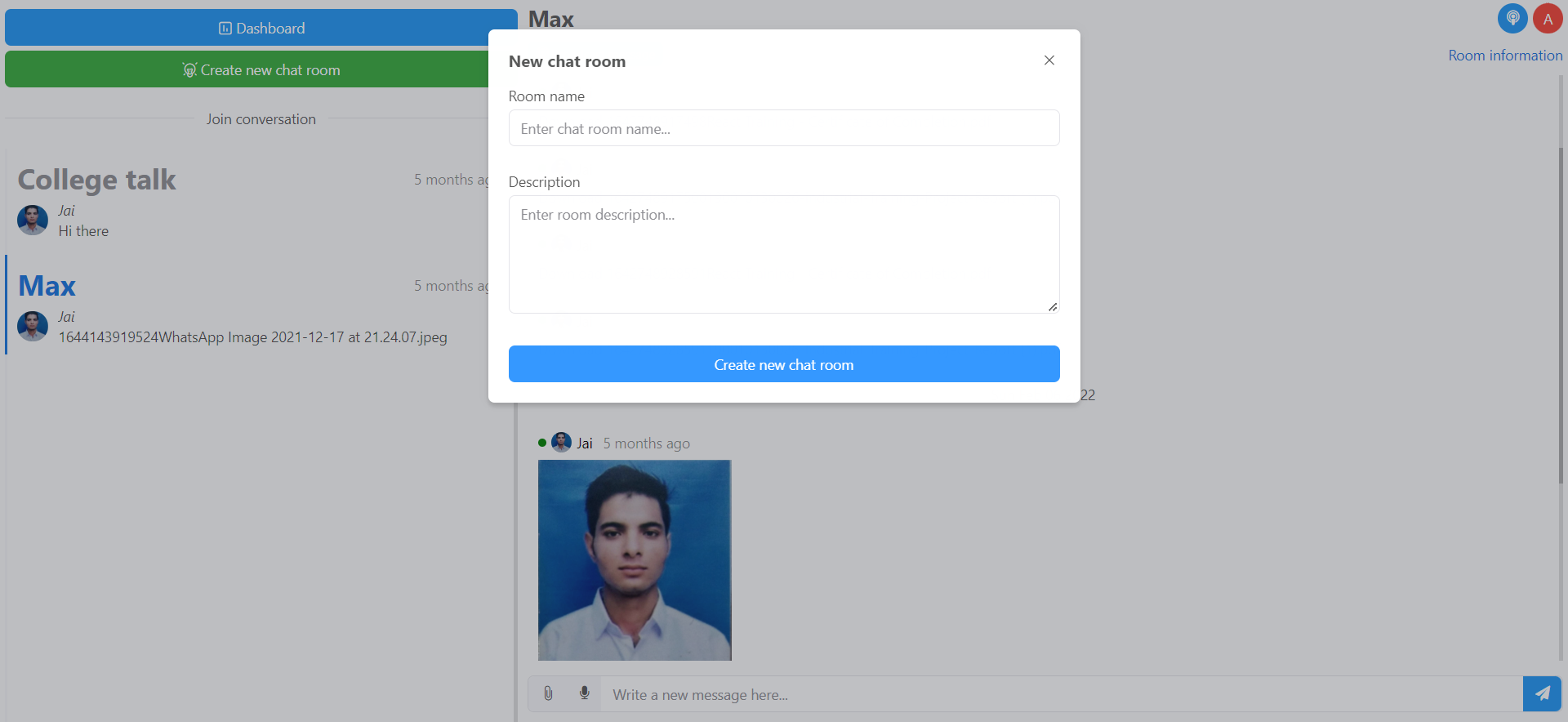
Task: Click the chat area vertical scrollbar
Action: (x=1561, y=327)
